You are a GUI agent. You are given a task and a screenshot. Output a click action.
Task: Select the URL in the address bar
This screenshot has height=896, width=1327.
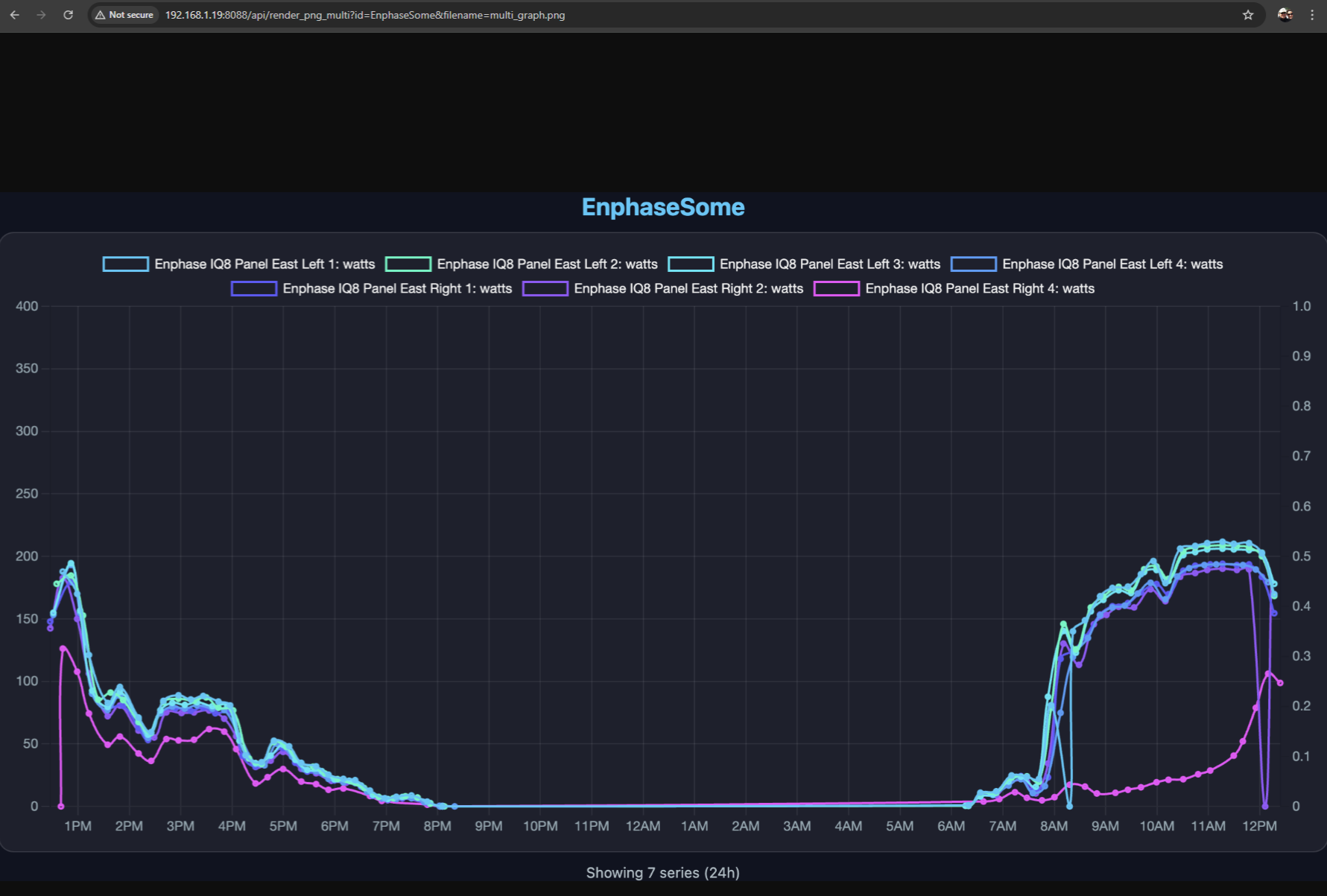[365, 15]
